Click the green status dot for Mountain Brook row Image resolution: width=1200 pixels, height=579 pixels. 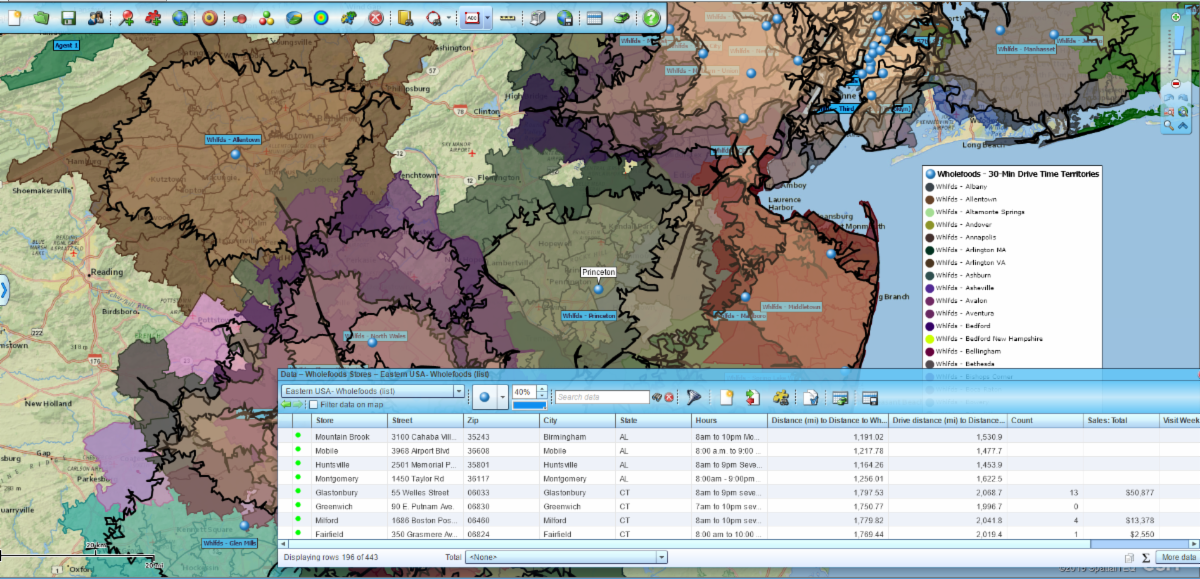coord(297,437)
